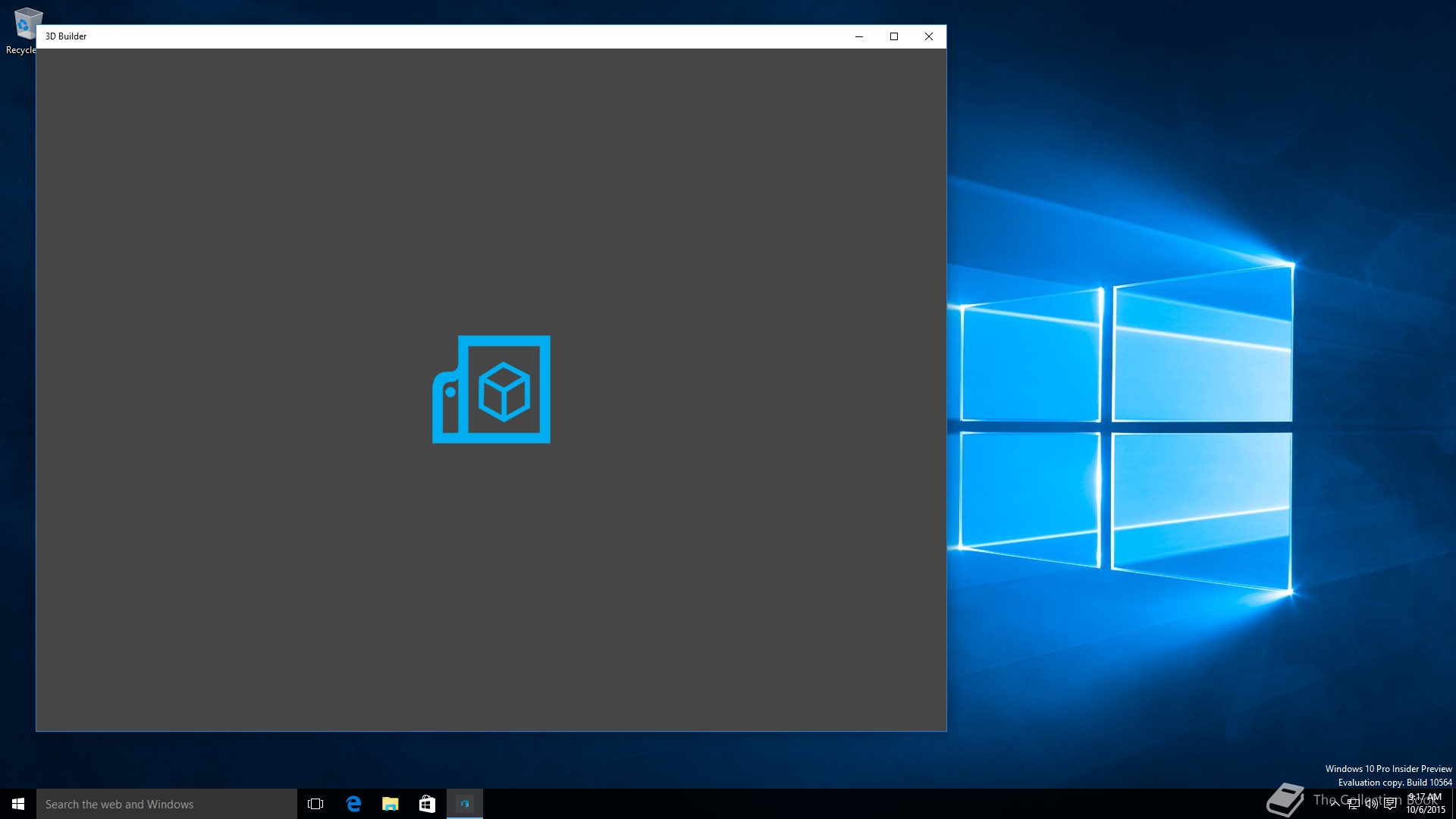Close the 3D Builder window
The image size is (1456, 819).
coord(929,36)
